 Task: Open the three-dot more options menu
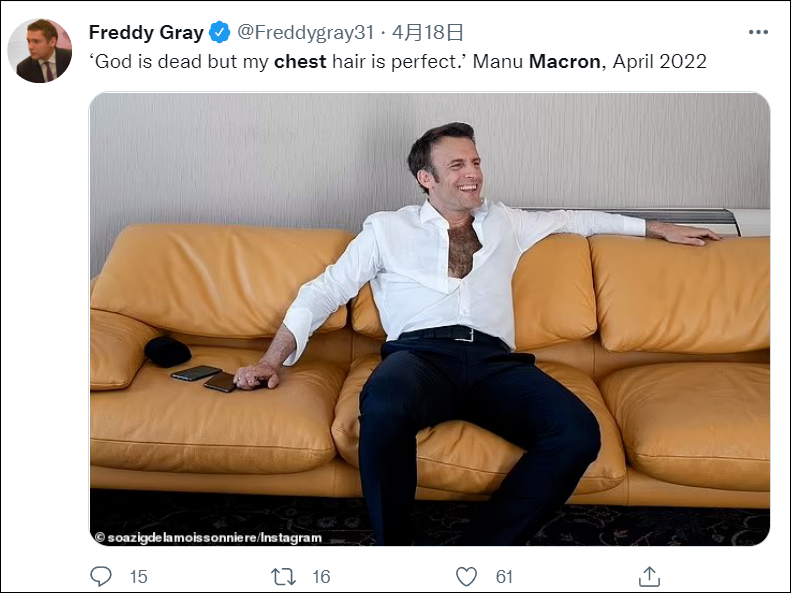[758, 32]
